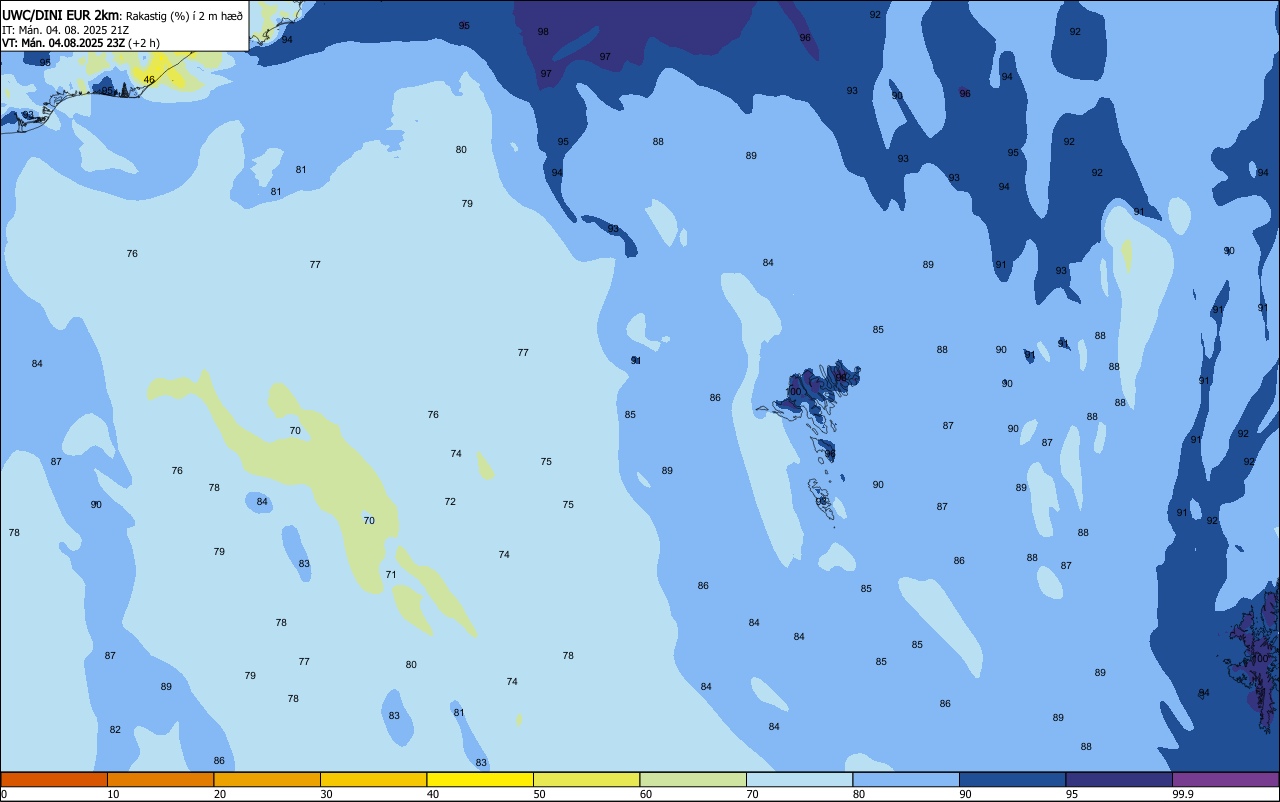Click the title text 'UWC/DINI EUR 2km'
Image resolution: width=1280 pixels, height=802 pixels.
click(x=61, y=15)
